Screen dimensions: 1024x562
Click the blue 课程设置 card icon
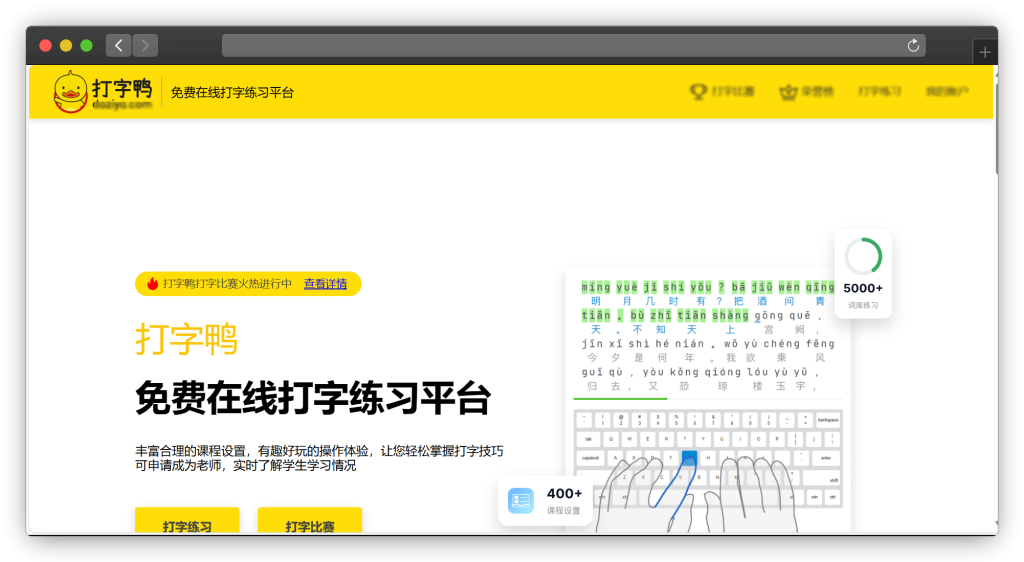[521, 500]
